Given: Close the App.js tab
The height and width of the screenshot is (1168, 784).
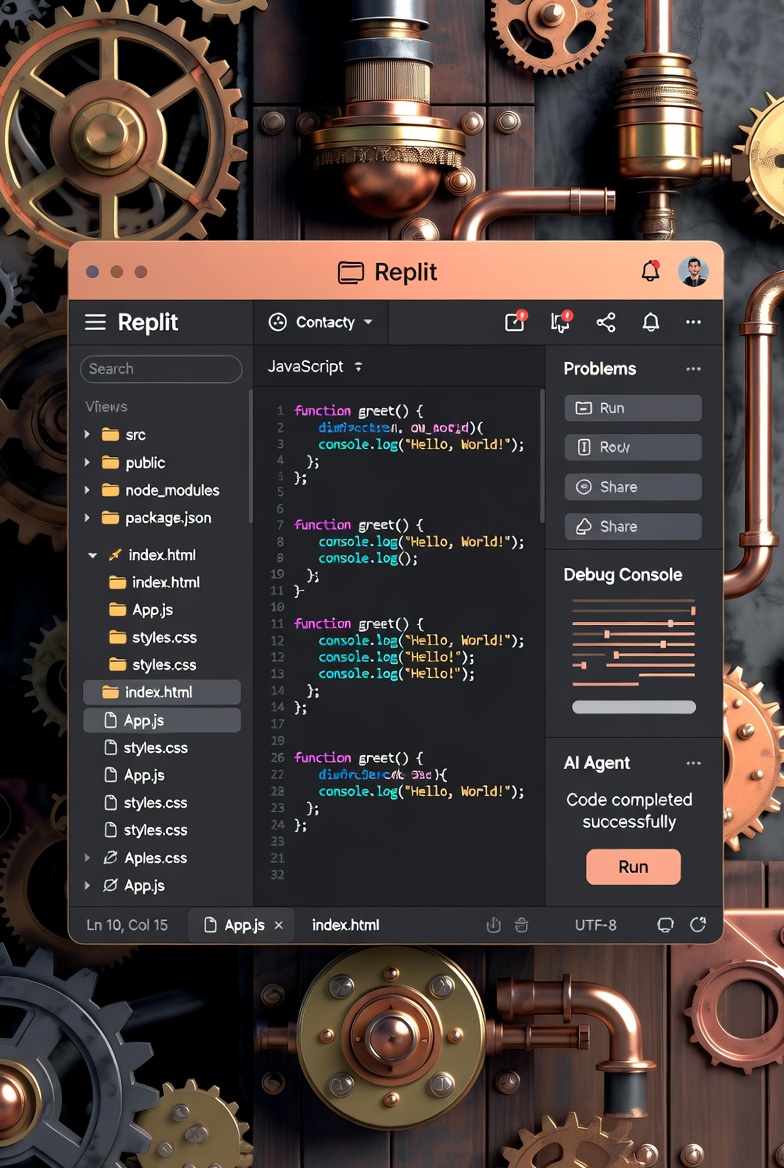Looking at the screenshot, I should tap(279, 926).
